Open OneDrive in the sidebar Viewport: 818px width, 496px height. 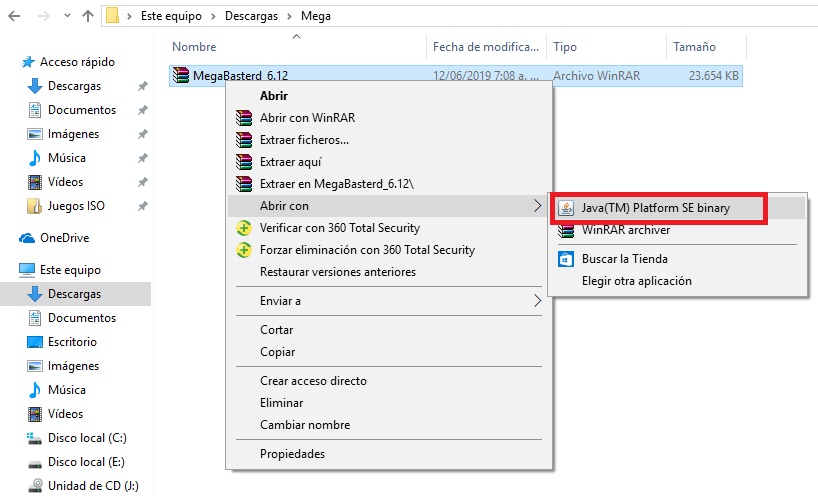[64, 238]
